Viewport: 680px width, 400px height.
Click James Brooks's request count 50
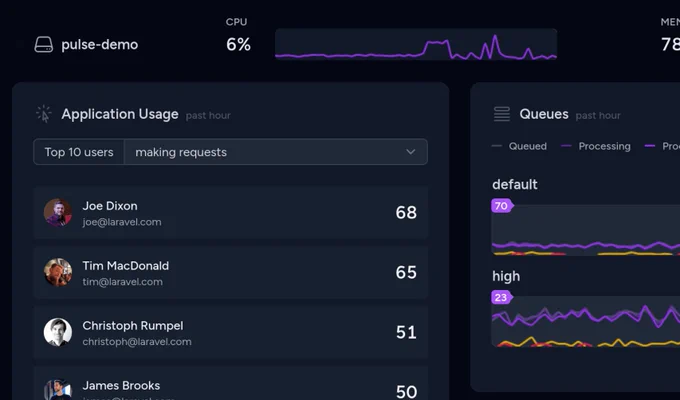(x=406, y=392)
